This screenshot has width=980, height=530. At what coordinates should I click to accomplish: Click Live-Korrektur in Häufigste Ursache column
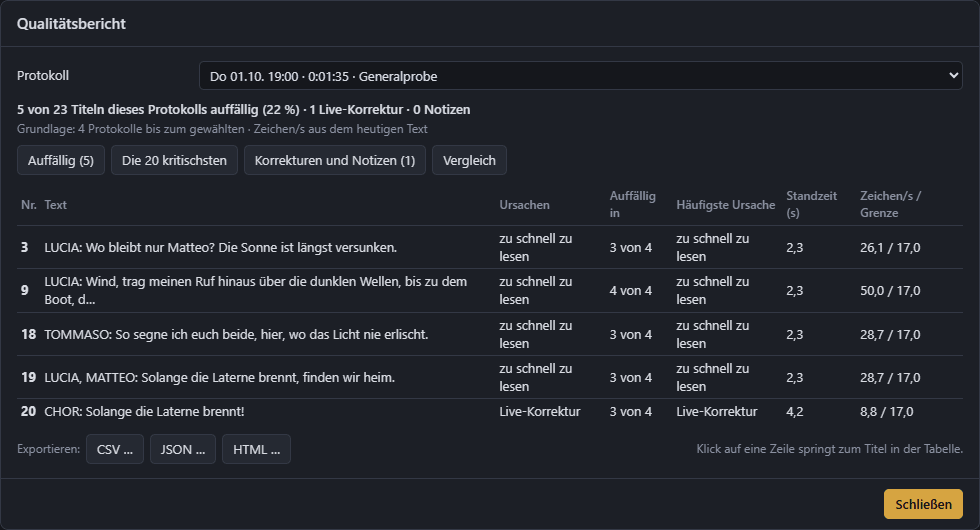(x=717, y=412)
